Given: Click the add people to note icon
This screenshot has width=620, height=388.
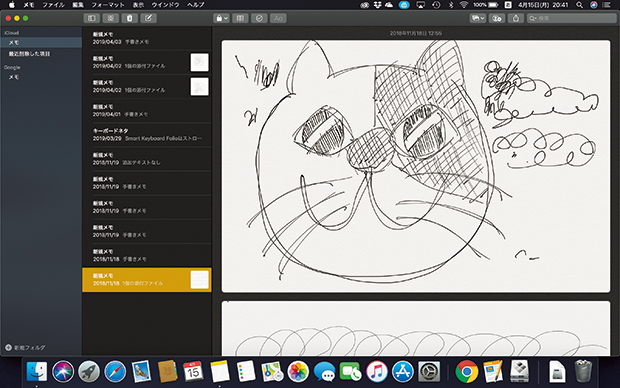Looking at the screenshot, I should point(497,18).
